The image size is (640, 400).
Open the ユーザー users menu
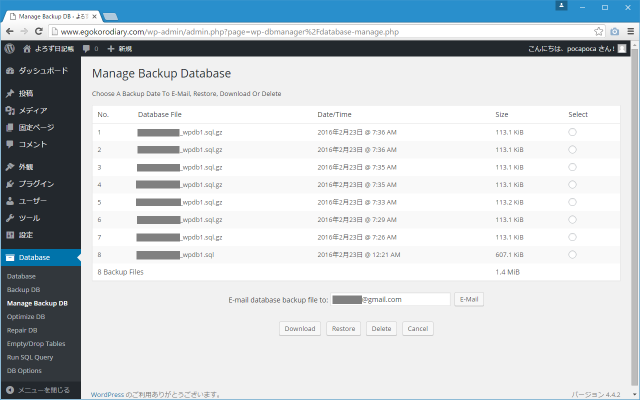click(34, 201)
